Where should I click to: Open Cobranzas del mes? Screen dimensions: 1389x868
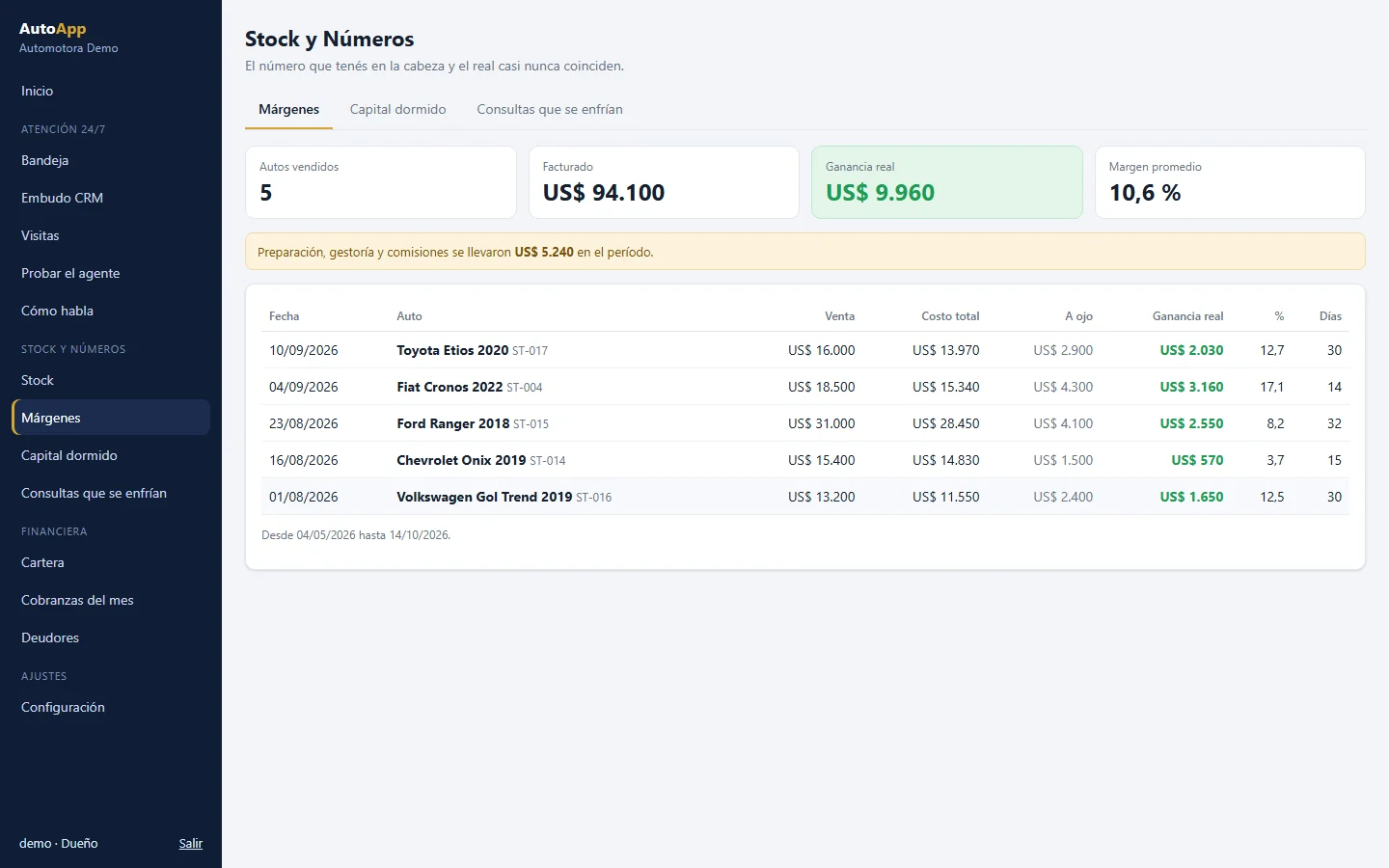coord(111,600)
